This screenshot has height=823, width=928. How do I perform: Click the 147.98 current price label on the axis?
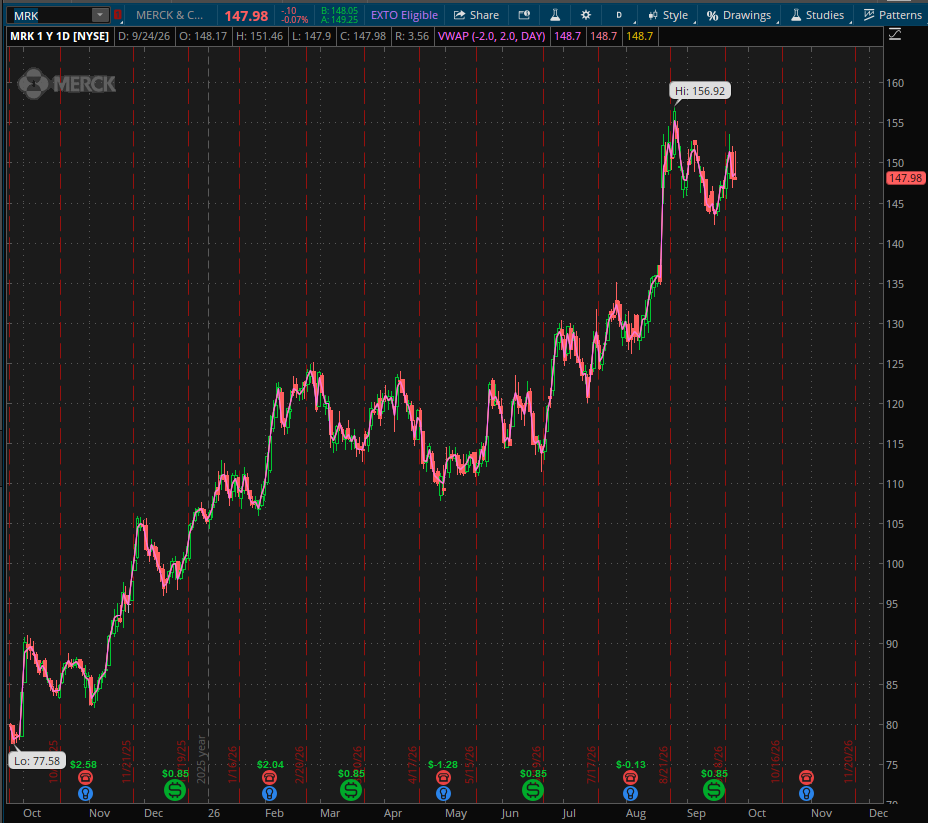(x=906, y=178)
